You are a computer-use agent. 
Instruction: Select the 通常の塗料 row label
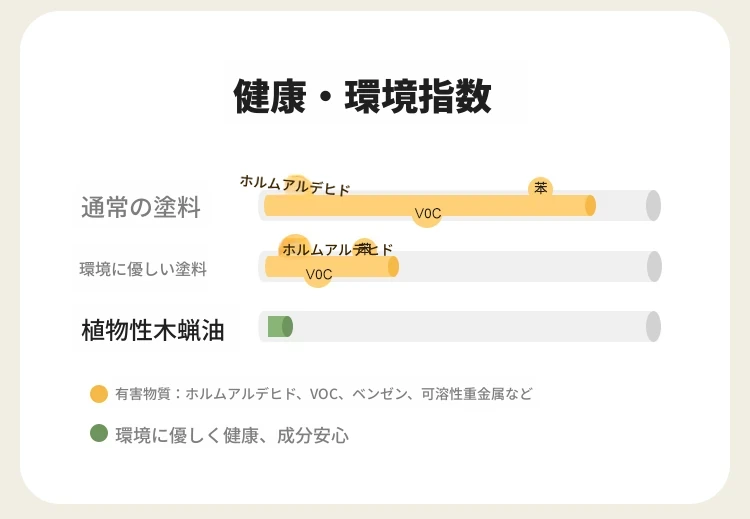point(141,207)
